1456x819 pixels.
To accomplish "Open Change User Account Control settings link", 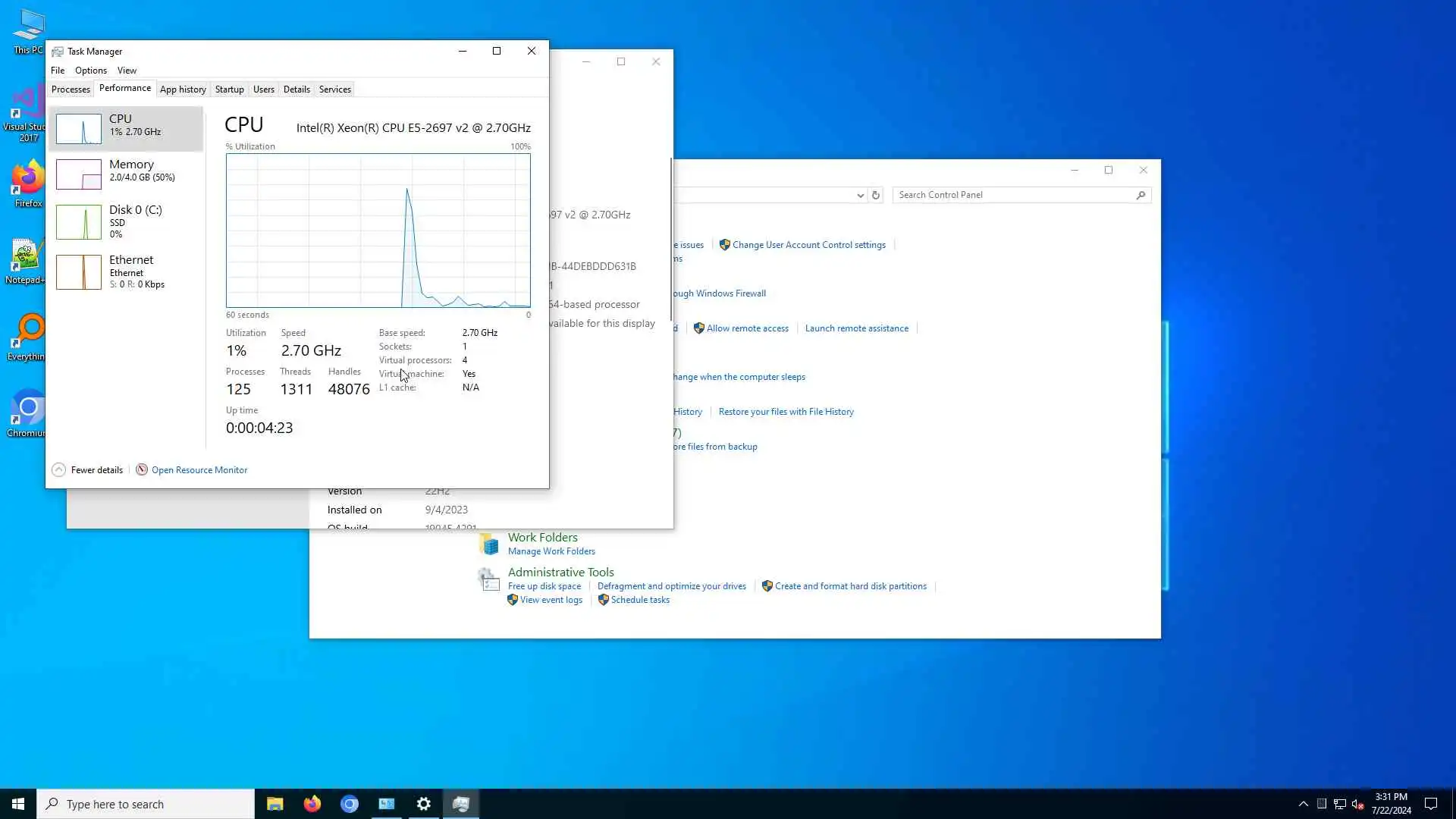I will [808, 245].
